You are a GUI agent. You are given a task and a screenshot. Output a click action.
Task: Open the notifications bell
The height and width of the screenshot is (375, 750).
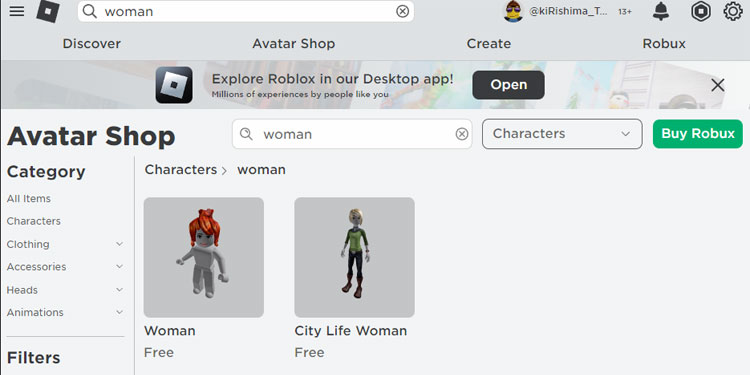click(661, 11)
